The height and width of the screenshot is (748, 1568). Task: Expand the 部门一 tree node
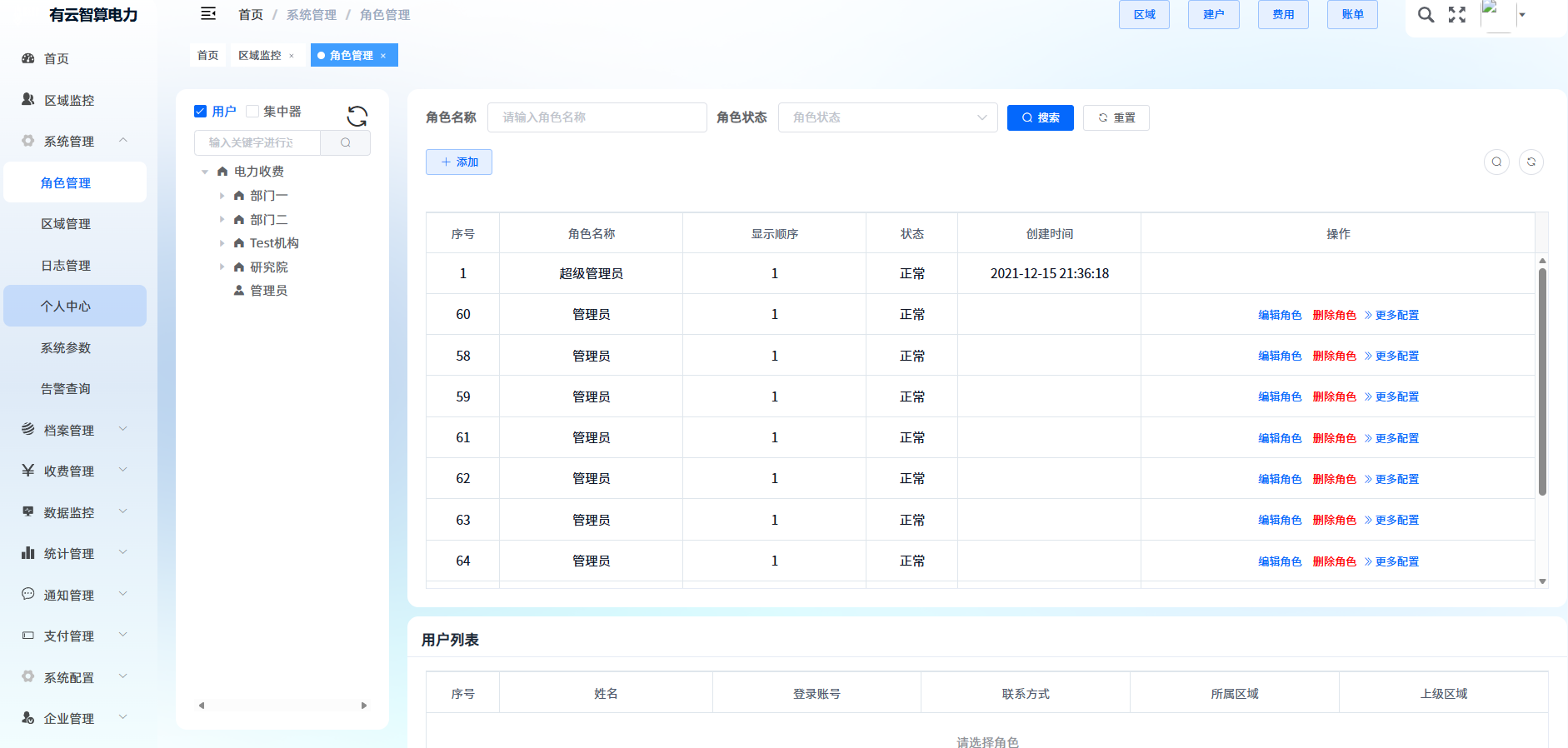click(x=222, y=196)
